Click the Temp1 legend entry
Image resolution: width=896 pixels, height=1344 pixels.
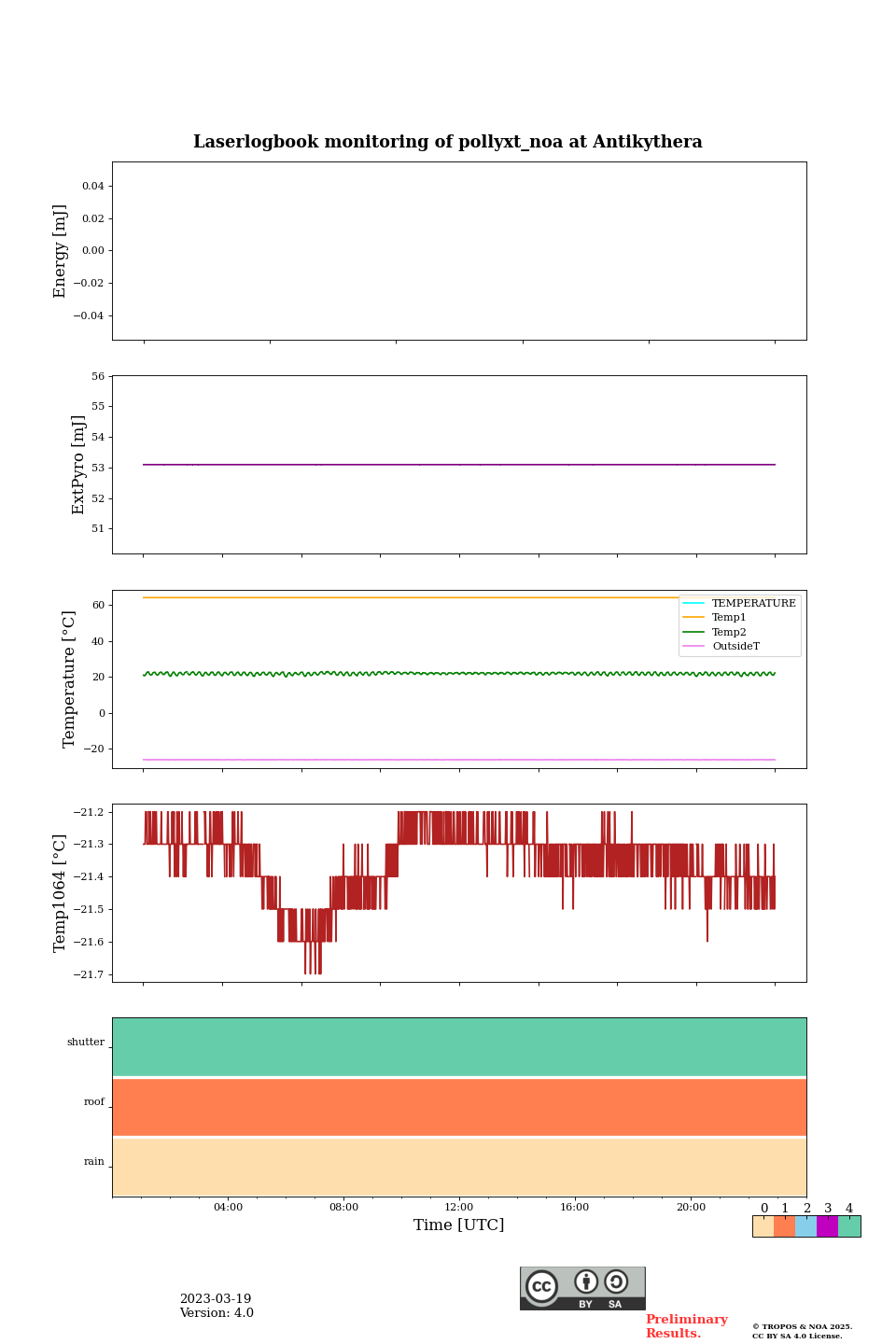pos(715,617)
